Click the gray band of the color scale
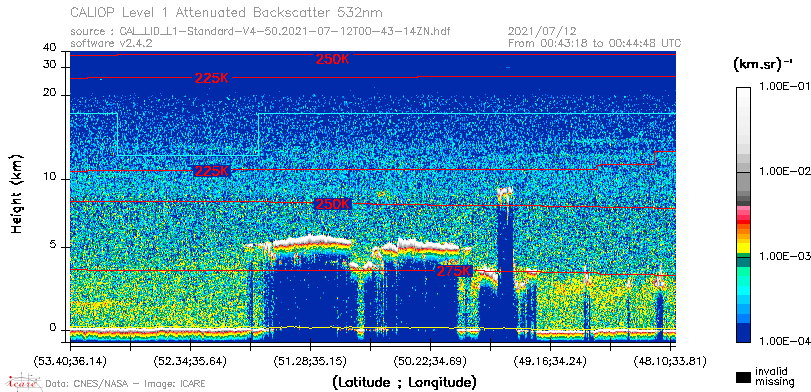The height and width of the screenshot is (392, 811). point(744,182)
